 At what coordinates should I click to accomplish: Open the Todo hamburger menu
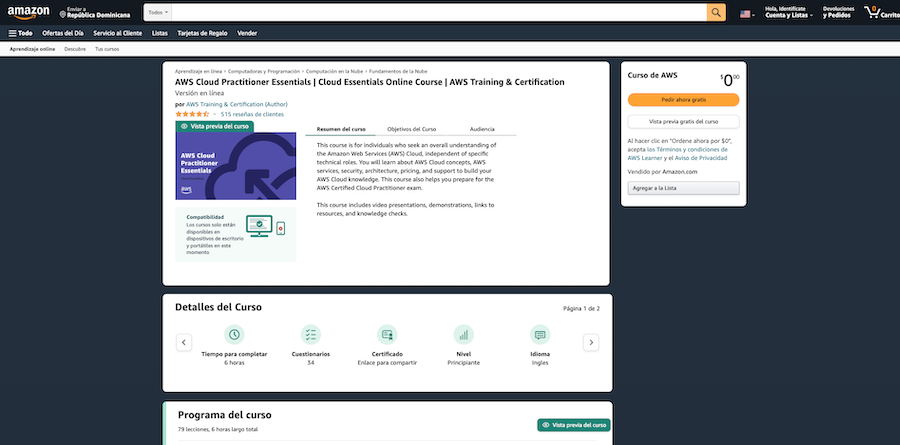pos(21,33)
